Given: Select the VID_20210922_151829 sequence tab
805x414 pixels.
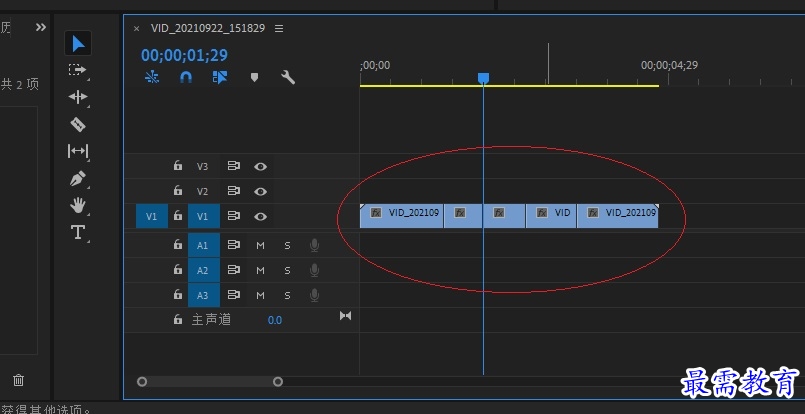Looking at the screenshot, I should tap(208, 28).
